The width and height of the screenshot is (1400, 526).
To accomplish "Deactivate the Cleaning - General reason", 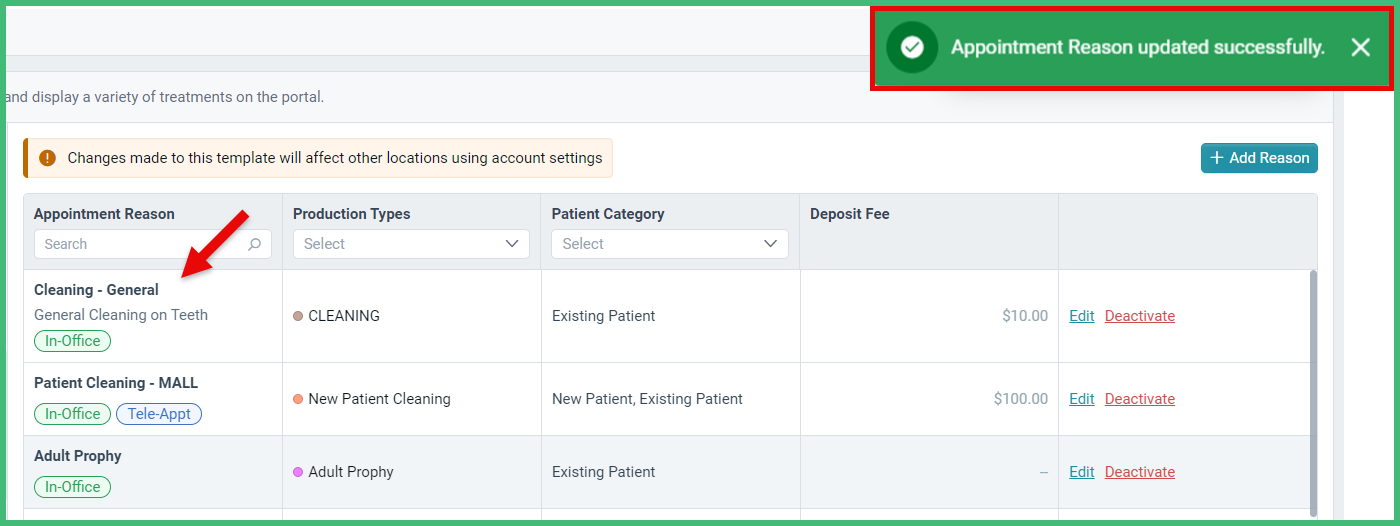I will (x=1140, y=316).
